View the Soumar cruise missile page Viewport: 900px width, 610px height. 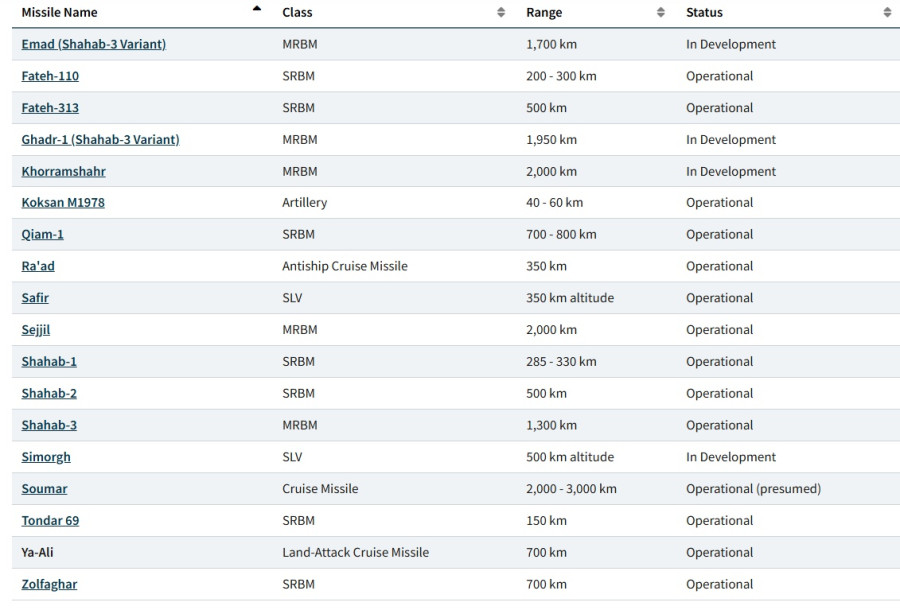(x=44, y=489)
